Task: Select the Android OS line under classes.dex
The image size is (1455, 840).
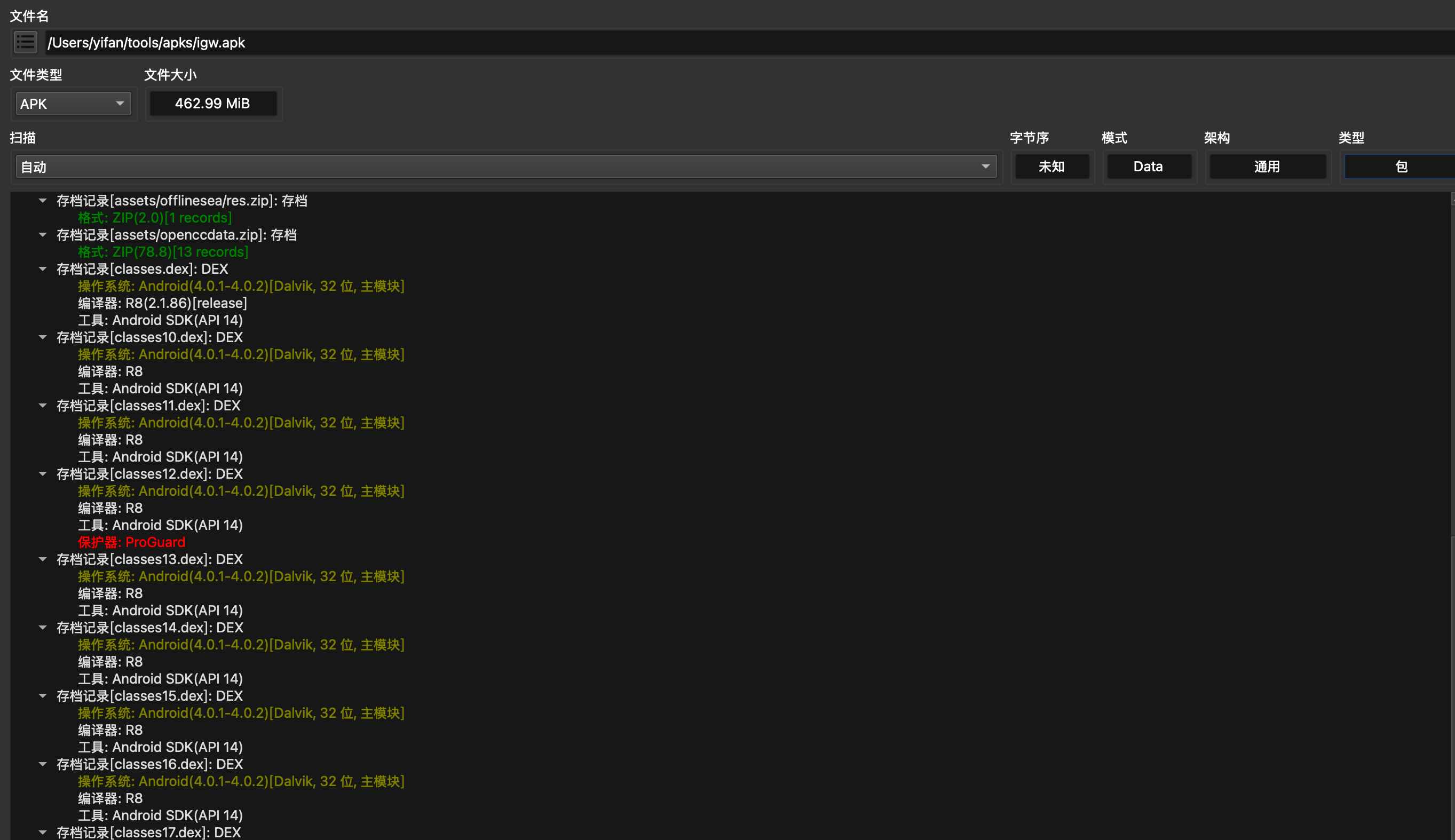Action: 241,286
